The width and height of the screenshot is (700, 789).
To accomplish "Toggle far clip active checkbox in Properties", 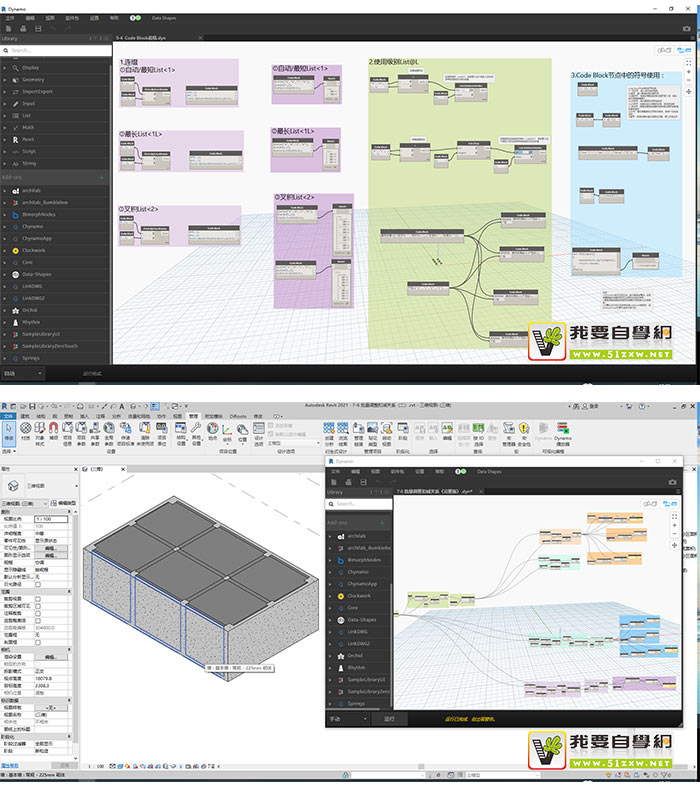I will (x=38, y=620).
